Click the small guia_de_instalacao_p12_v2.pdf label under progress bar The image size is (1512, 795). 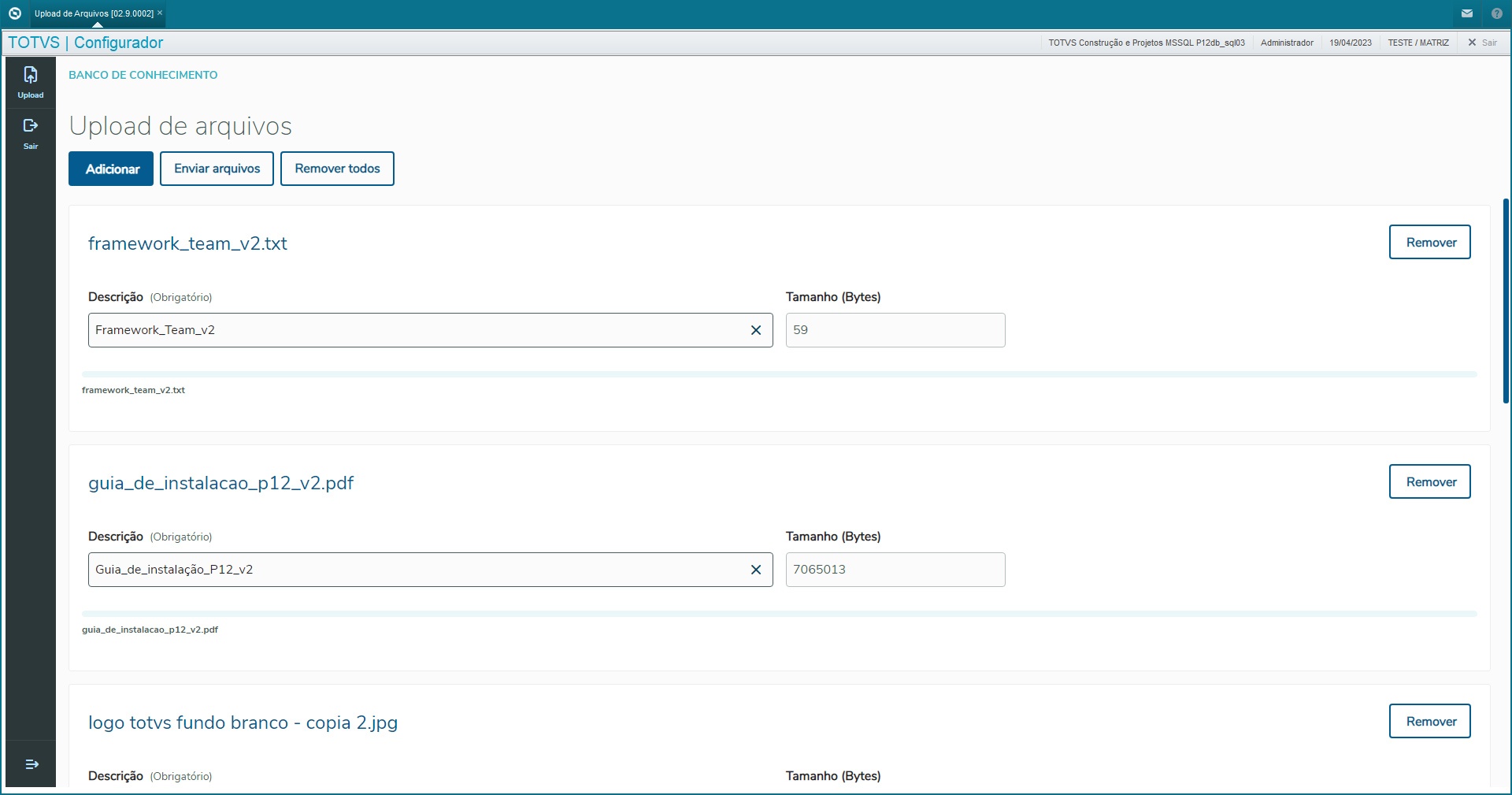[150, 630]
